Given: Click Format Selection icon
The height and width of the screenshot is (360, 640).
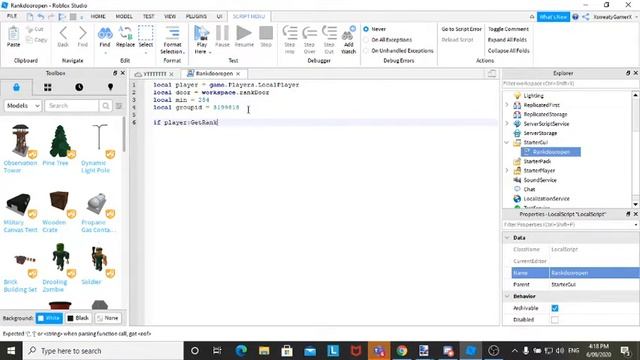Looking at the screenshot, I should click(x=172, y=33).
